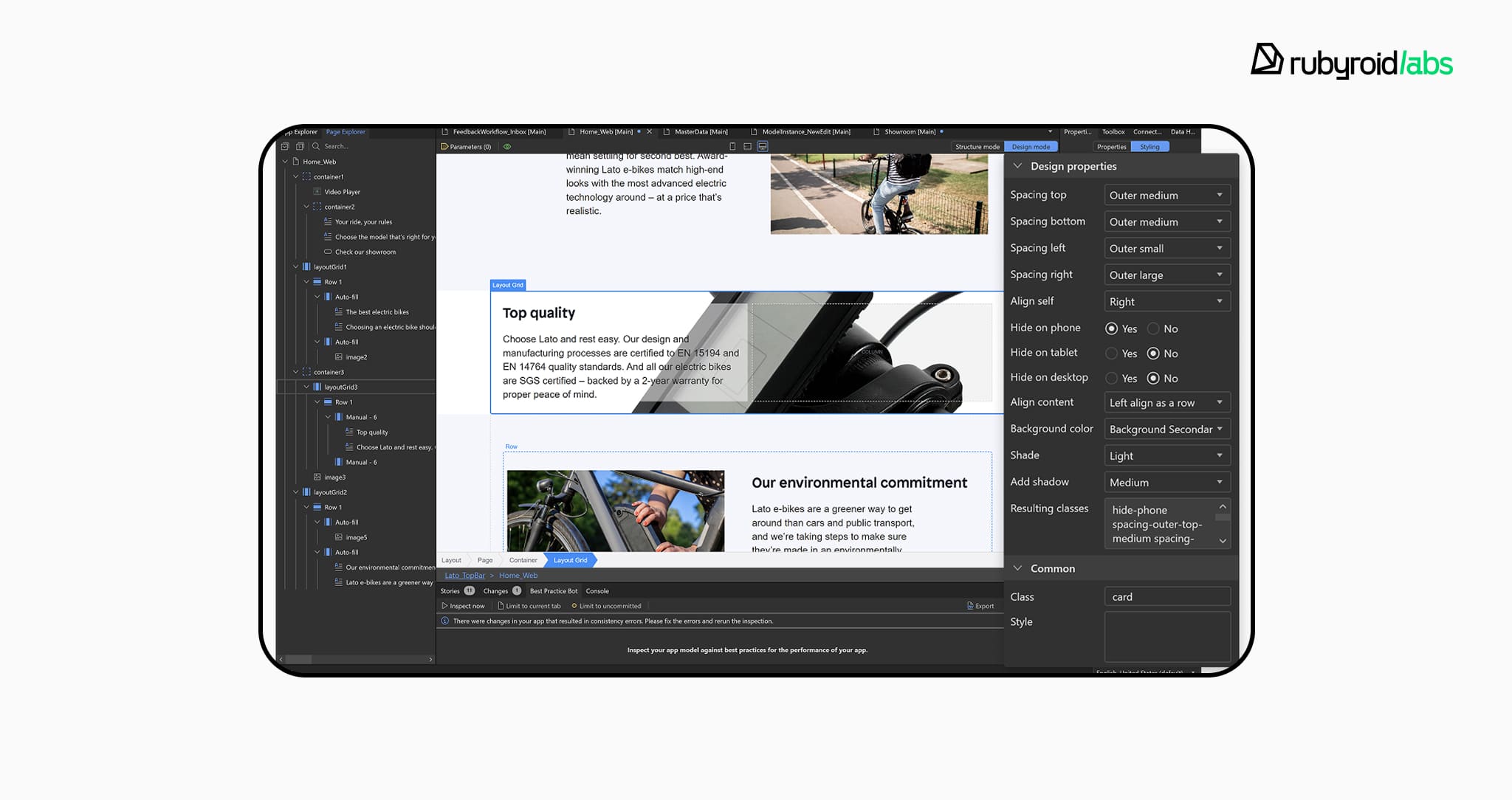
Task: Switch to the Console tab
Action: 597,591
